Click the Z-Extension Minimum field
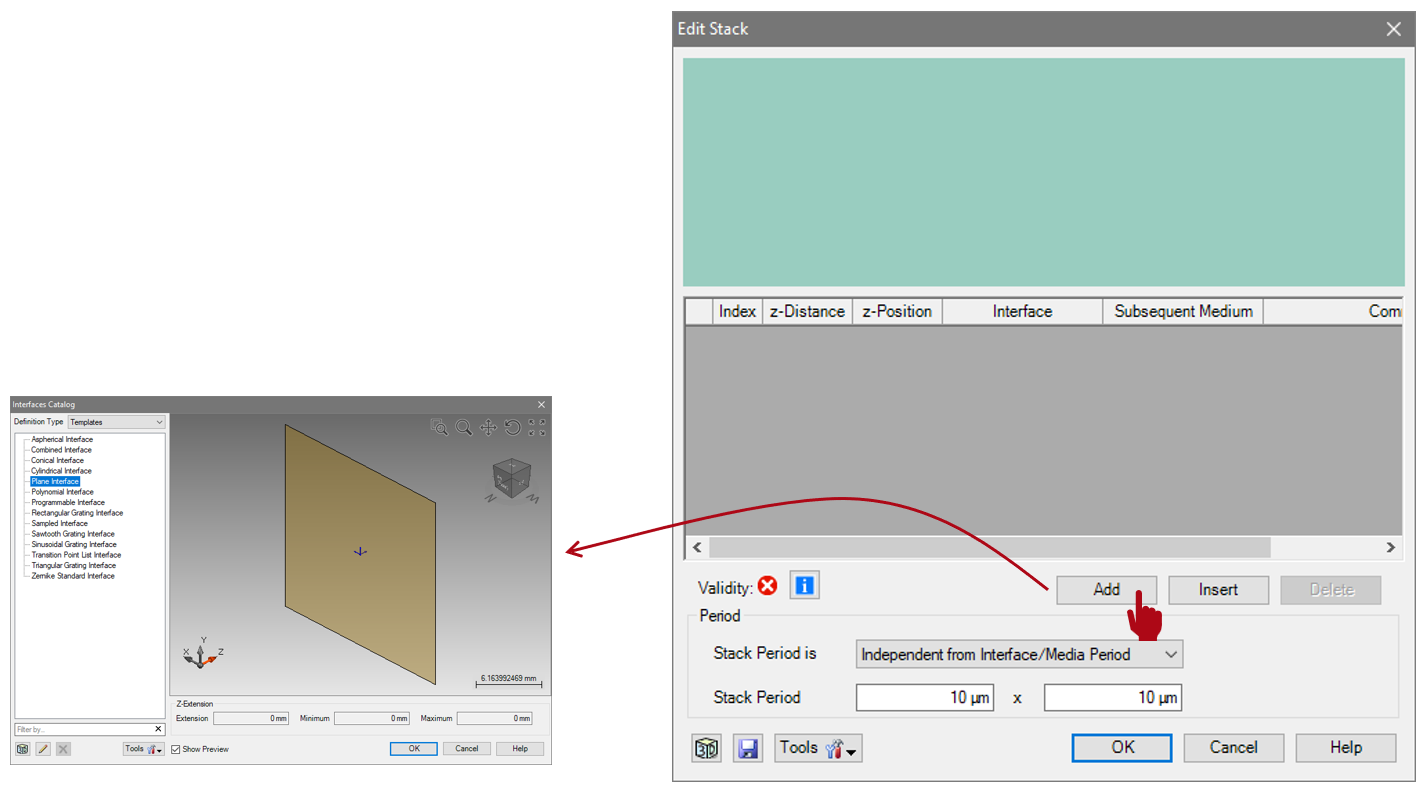The width and height of the screenshot is (1426, 789). (x=372, y=718)
